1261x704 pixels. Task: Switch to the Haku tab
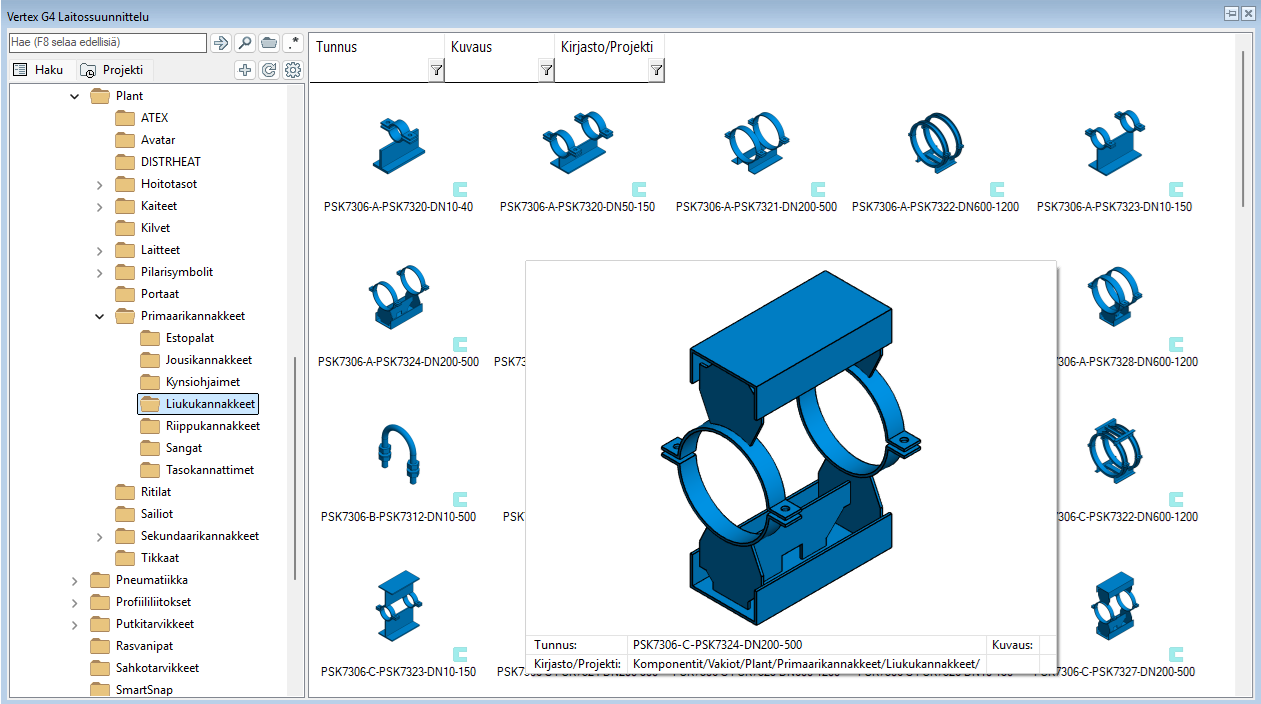coord(38,69)
